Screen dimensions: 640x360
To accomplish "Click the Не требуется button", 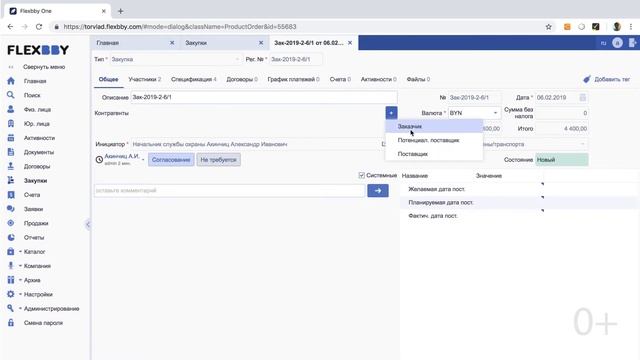I will (218, 160).
